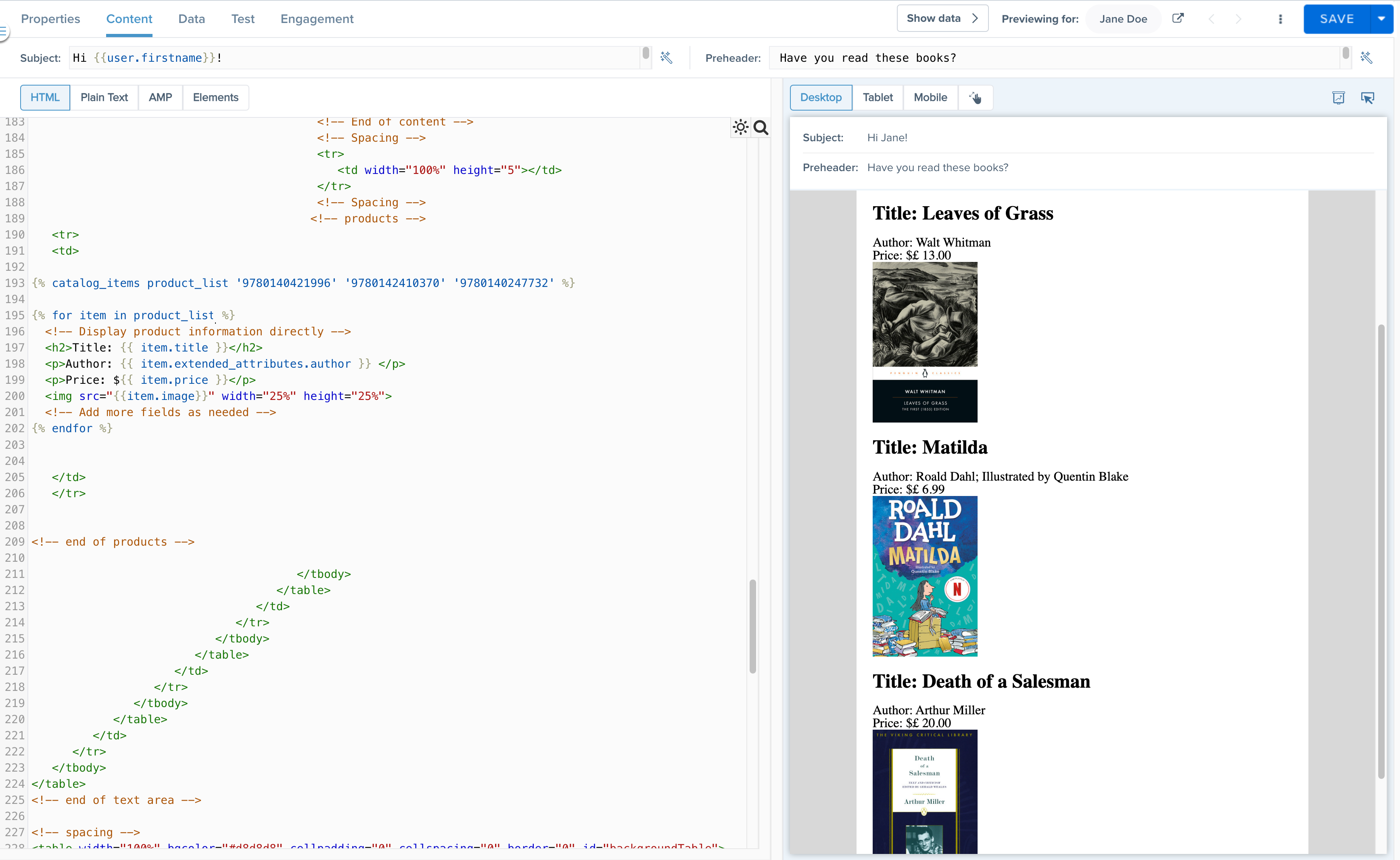Click the Show data button
1400x860 pixels.
[x=942, y=18]
